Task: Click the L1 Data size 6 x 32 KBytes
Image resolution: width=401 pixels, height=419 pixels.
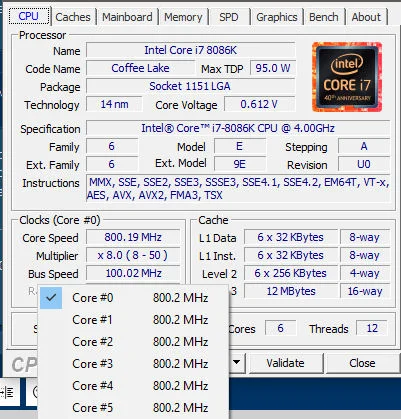Action: pyautogui.click(x=290, y=237)
